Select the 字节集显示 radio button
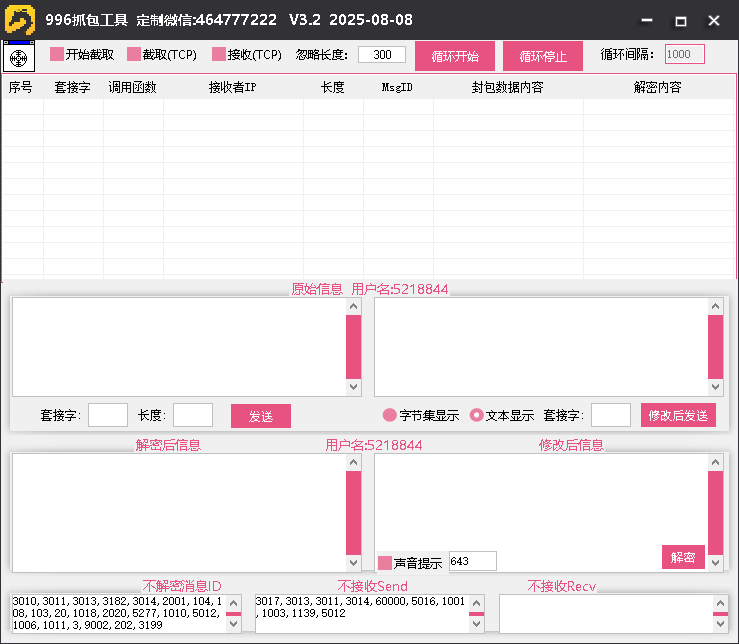 tap(390, 415)
